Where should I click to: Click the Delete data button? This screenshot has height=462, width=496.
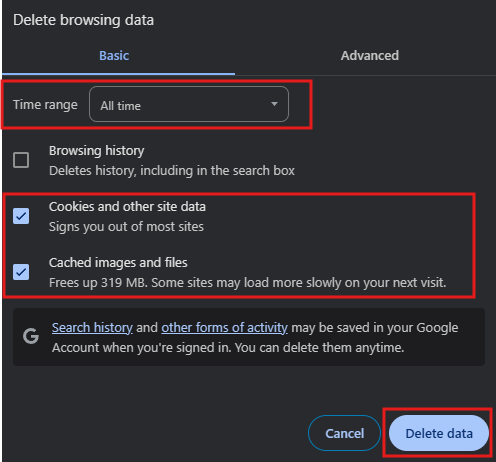point(439,433)
